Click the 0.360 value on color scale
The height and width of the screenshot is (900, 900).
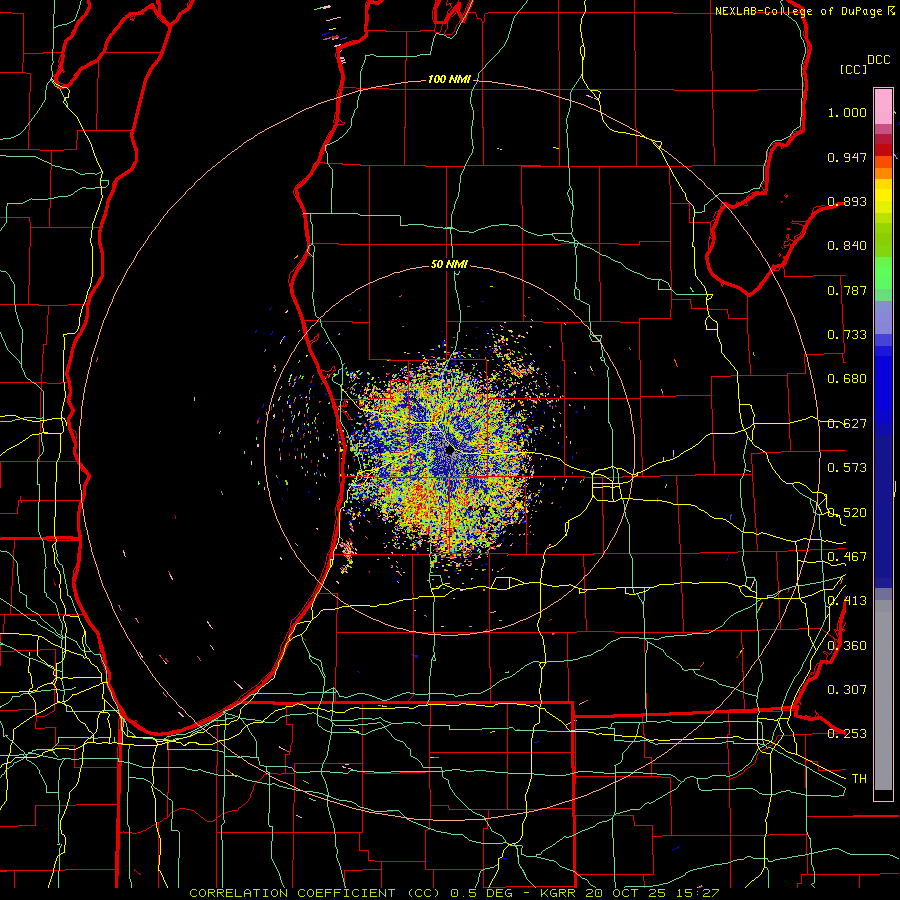847,646
